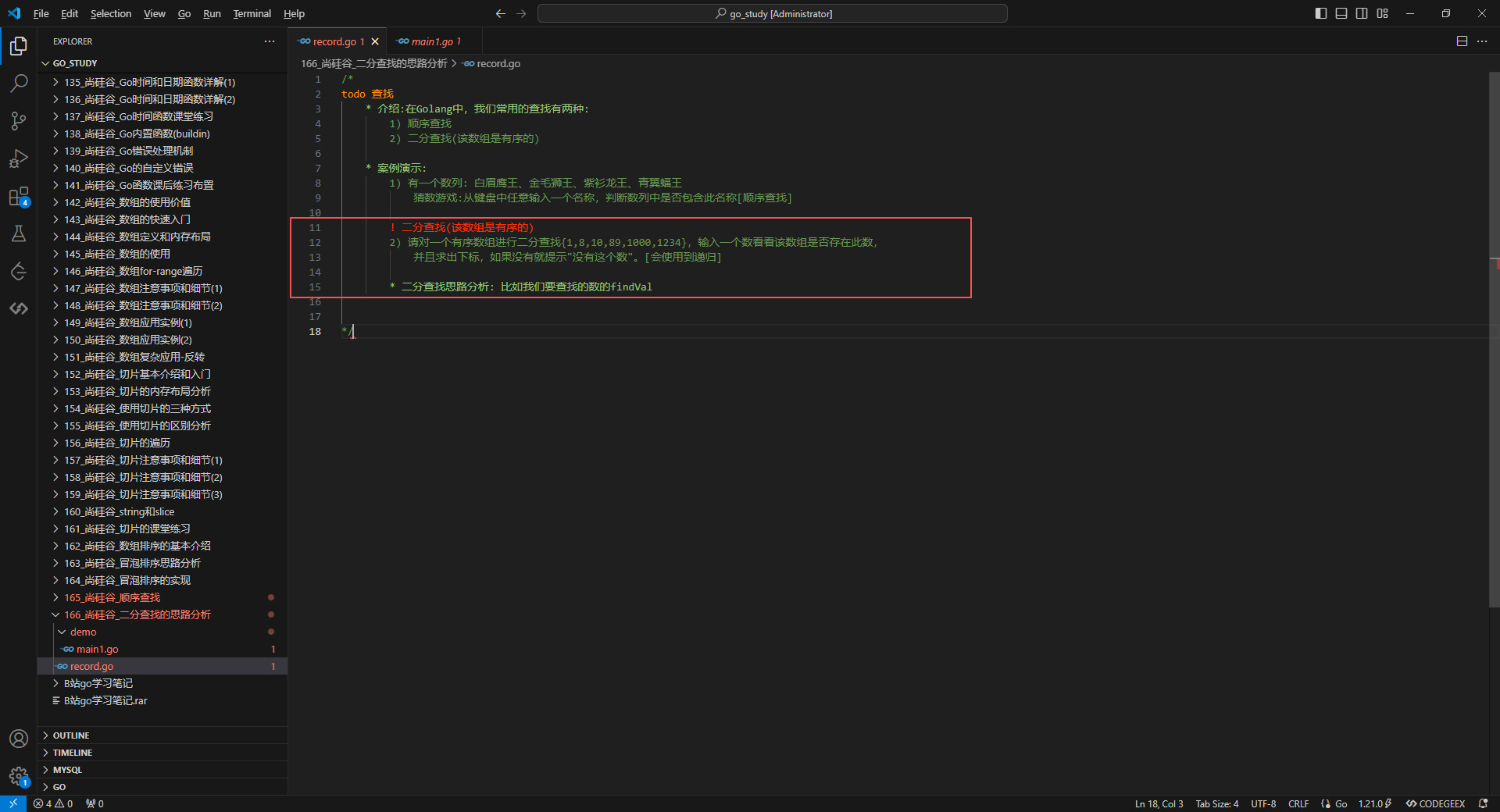Navigate forward with the right arrow
The image size is (1500, 812).
pyautogui.click(x=521, y=13)
